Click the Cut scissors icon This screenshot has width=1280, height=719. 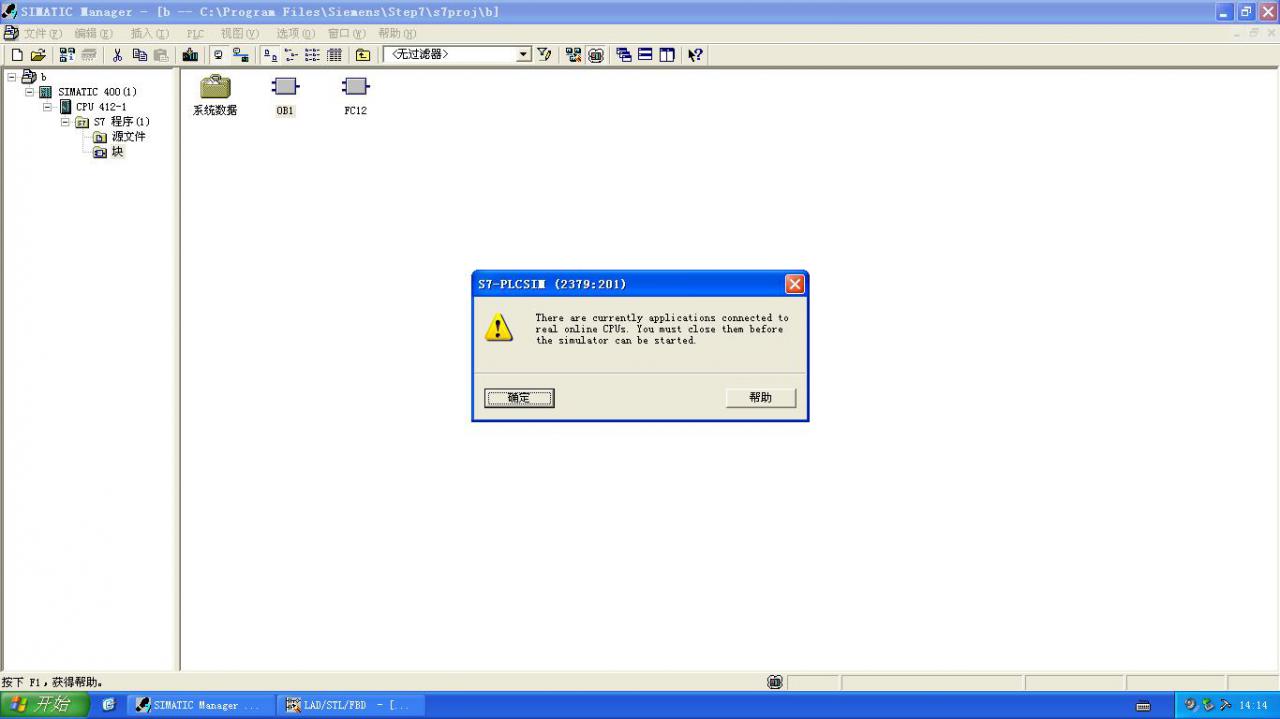(x=117, y=55)
